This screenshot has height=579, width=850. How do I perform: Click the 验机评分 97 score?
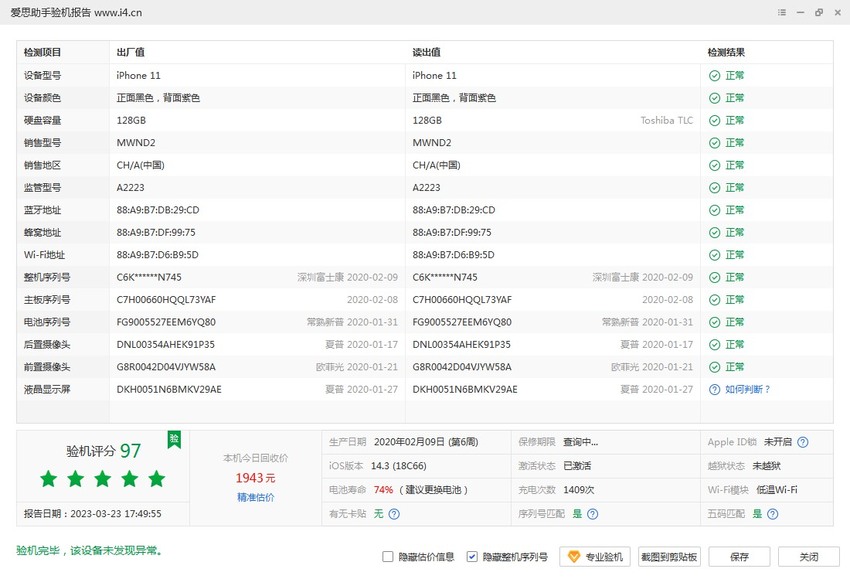[103, 451]
